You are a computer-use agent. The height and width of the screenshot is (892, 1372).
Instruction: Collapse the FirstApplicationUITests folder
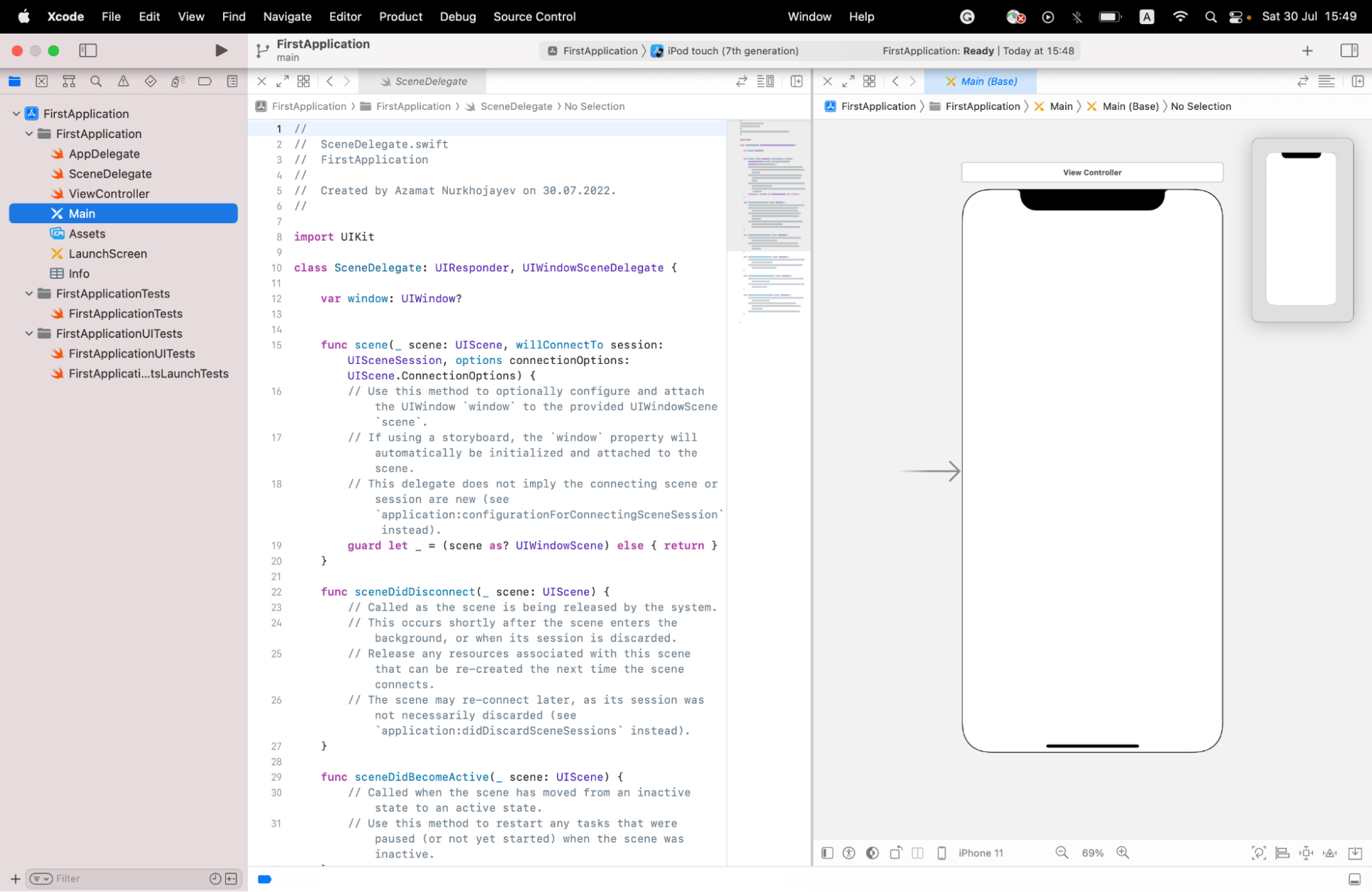click(x=29, y=333)
